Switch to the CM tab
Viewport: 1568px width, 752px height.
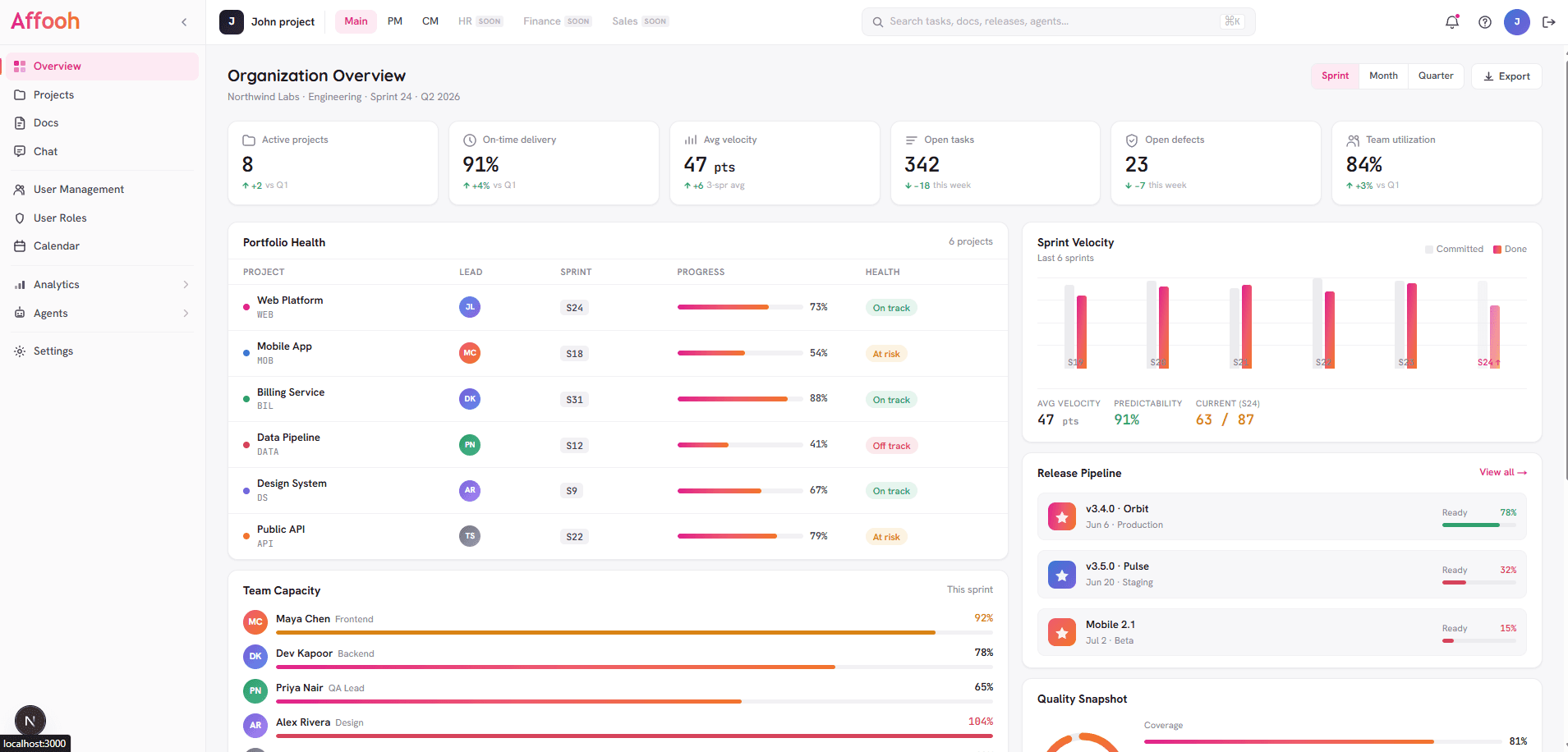[430, 21]
